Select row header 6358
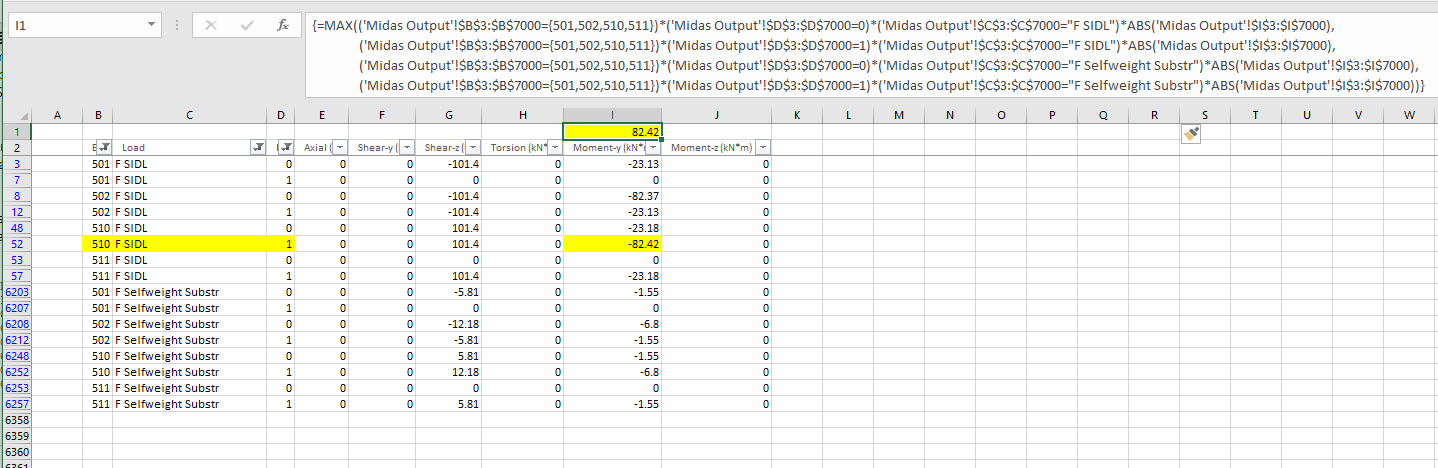The height and width of the screenshot is (468, 1438). 16,419
